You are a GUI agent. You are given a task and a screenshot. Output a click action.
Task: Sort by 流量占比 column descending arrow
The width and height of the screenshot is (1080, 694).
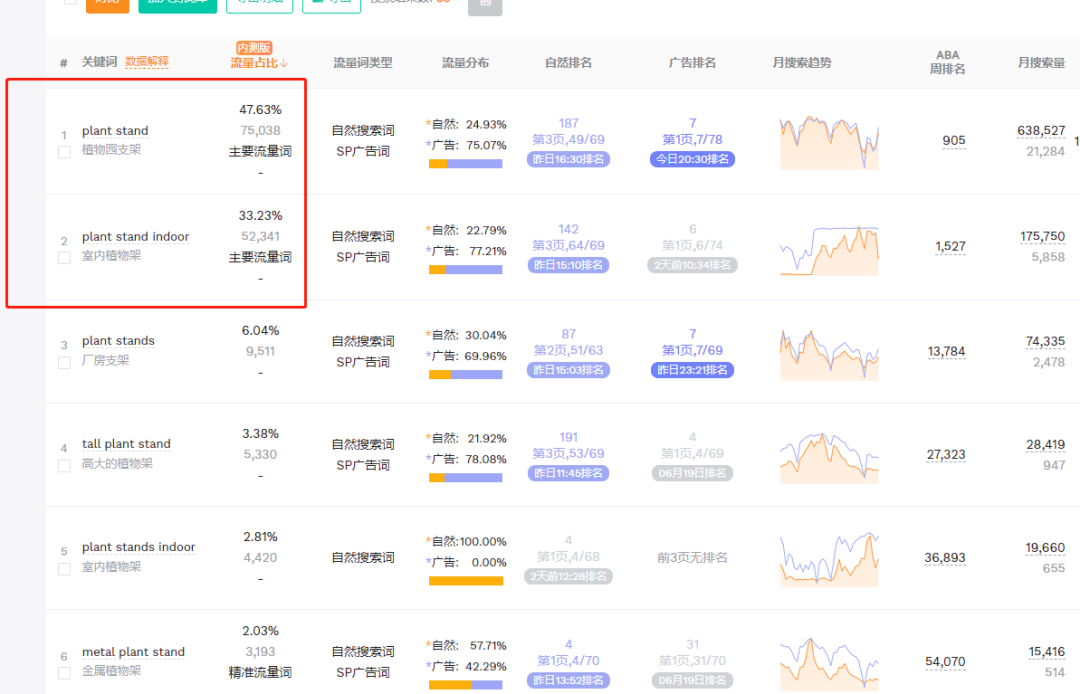[x=284, y=63]
